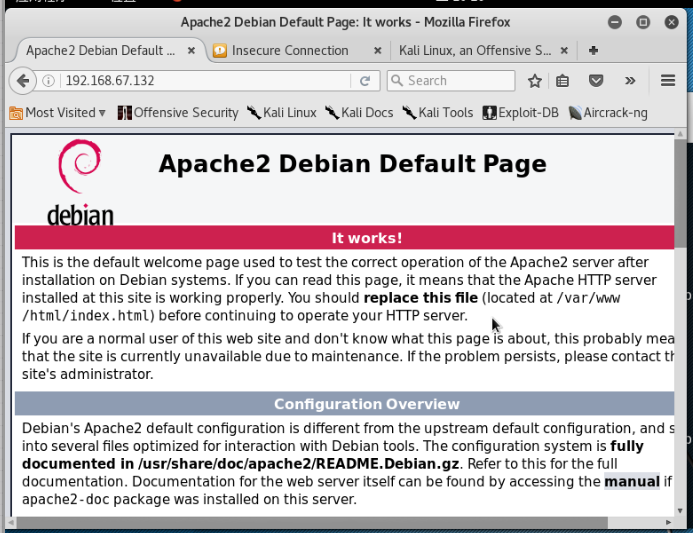
Task: Save page to Pocket icon
Action: pyautogui.click(x=596, y=81)
